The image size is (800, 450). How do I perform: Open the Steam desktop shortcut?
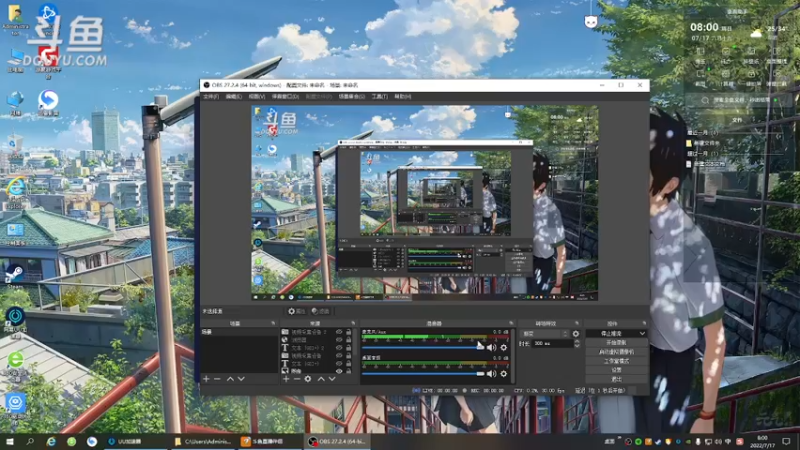pyautogui.click(x=15, y=277)
